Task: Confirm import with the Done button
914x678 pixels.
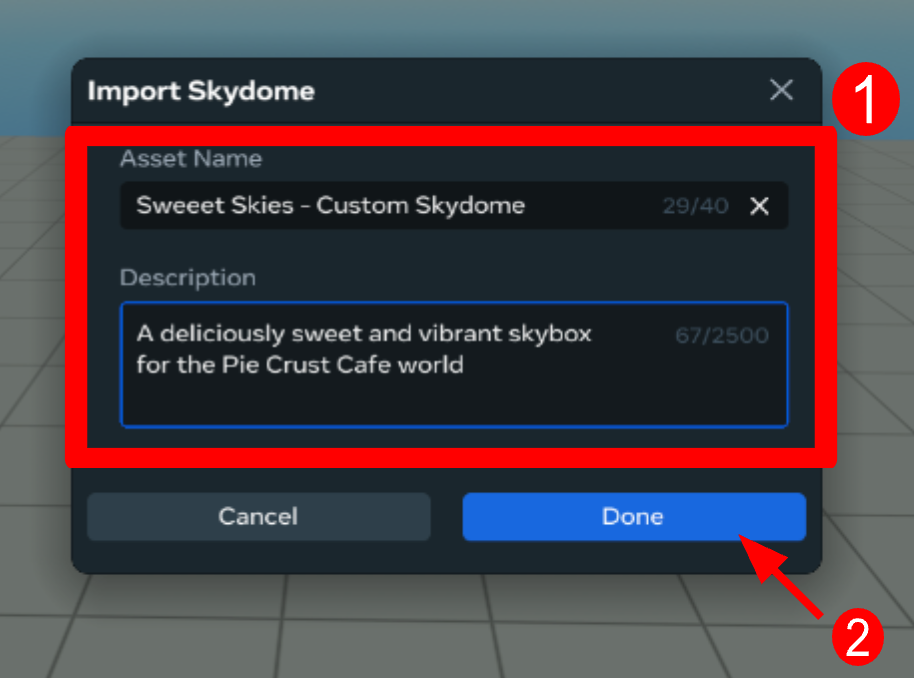Action: pyautogui.click(x=633, y=517)
